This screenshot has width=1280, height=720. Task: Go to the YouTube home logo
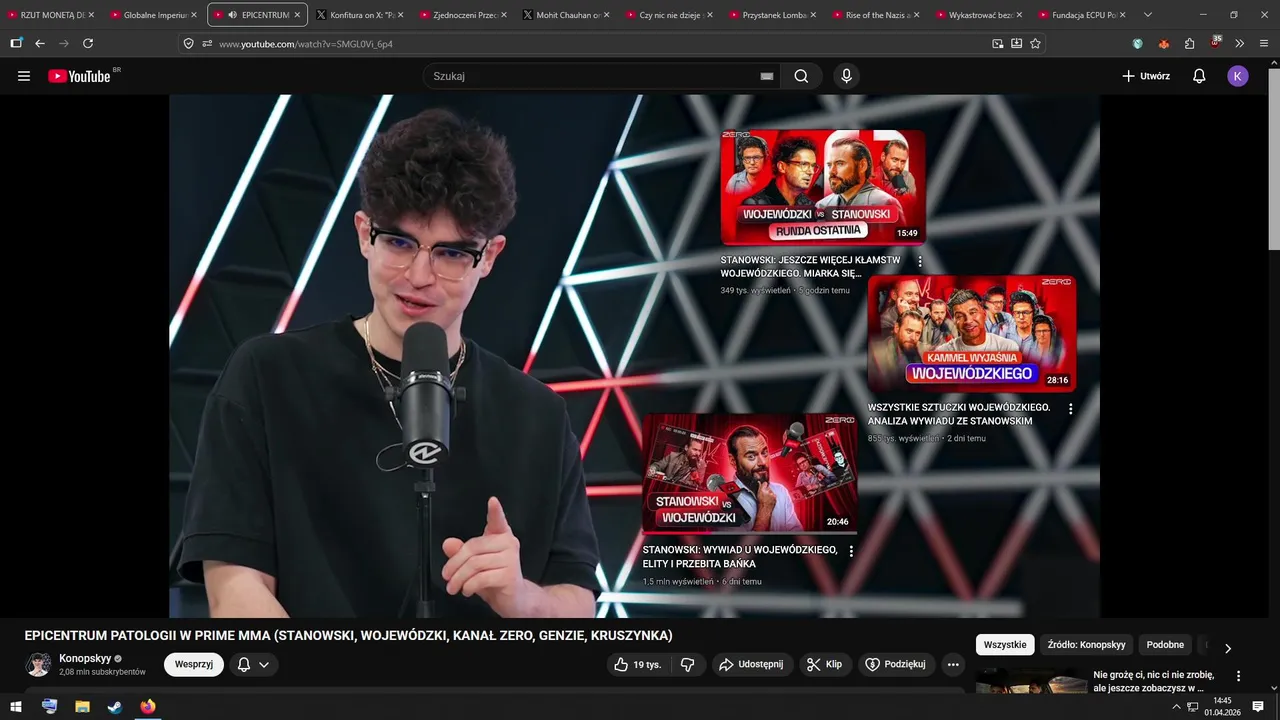pos(79,76)
